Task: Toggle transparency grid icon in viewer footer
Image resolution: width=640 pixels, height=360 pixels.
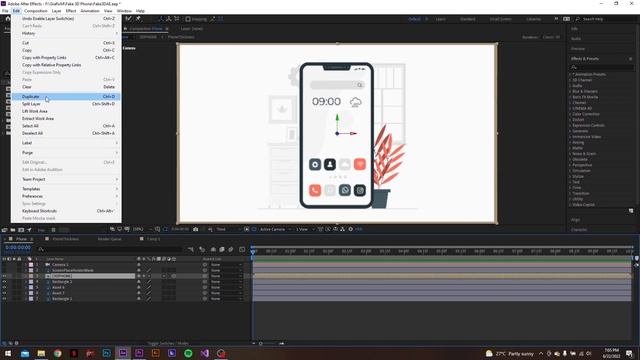Action: click(254, 229)
